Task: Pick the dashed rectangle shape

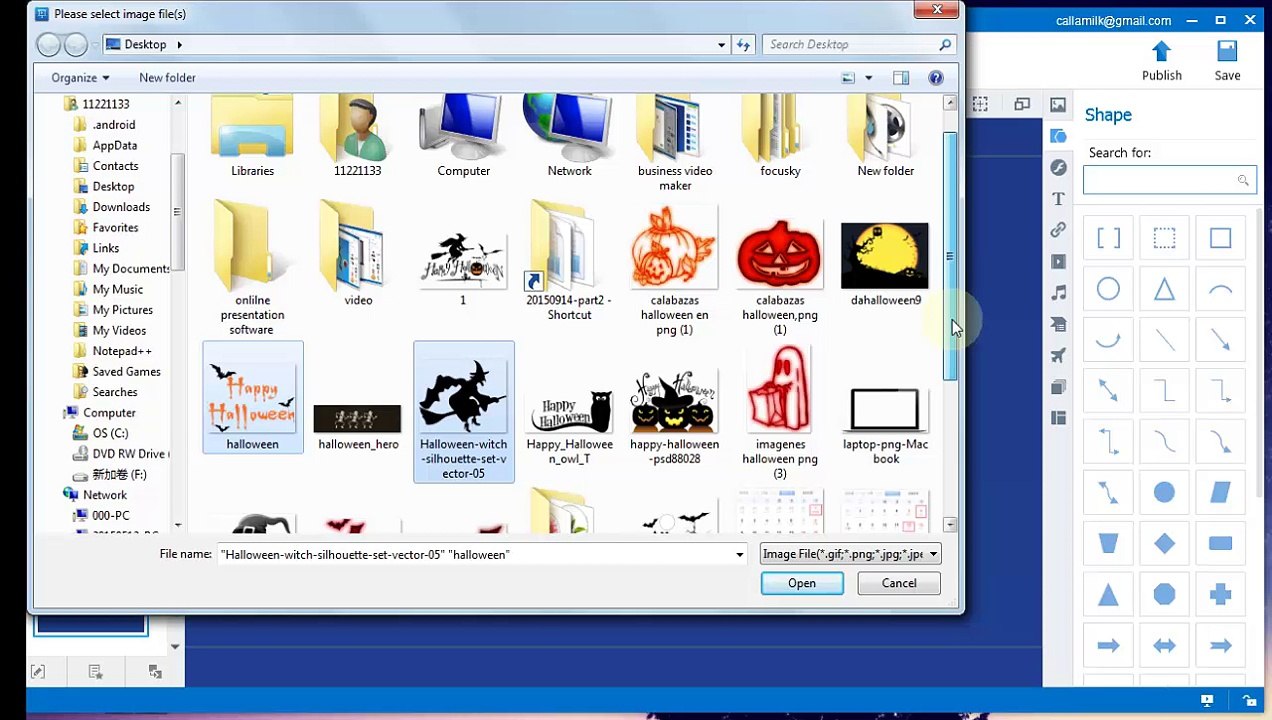Action: (1164, 238)
